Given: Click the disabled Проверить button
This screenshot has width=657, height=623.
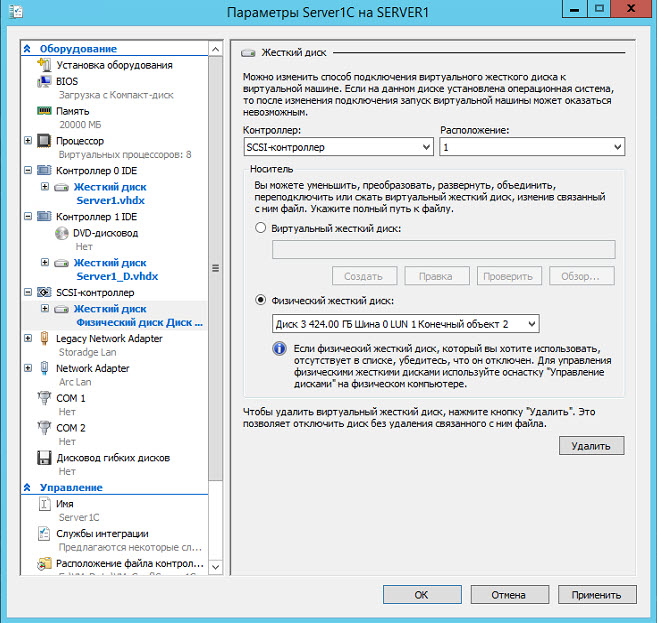Looking at the screenshot, I should pos(509,276).
